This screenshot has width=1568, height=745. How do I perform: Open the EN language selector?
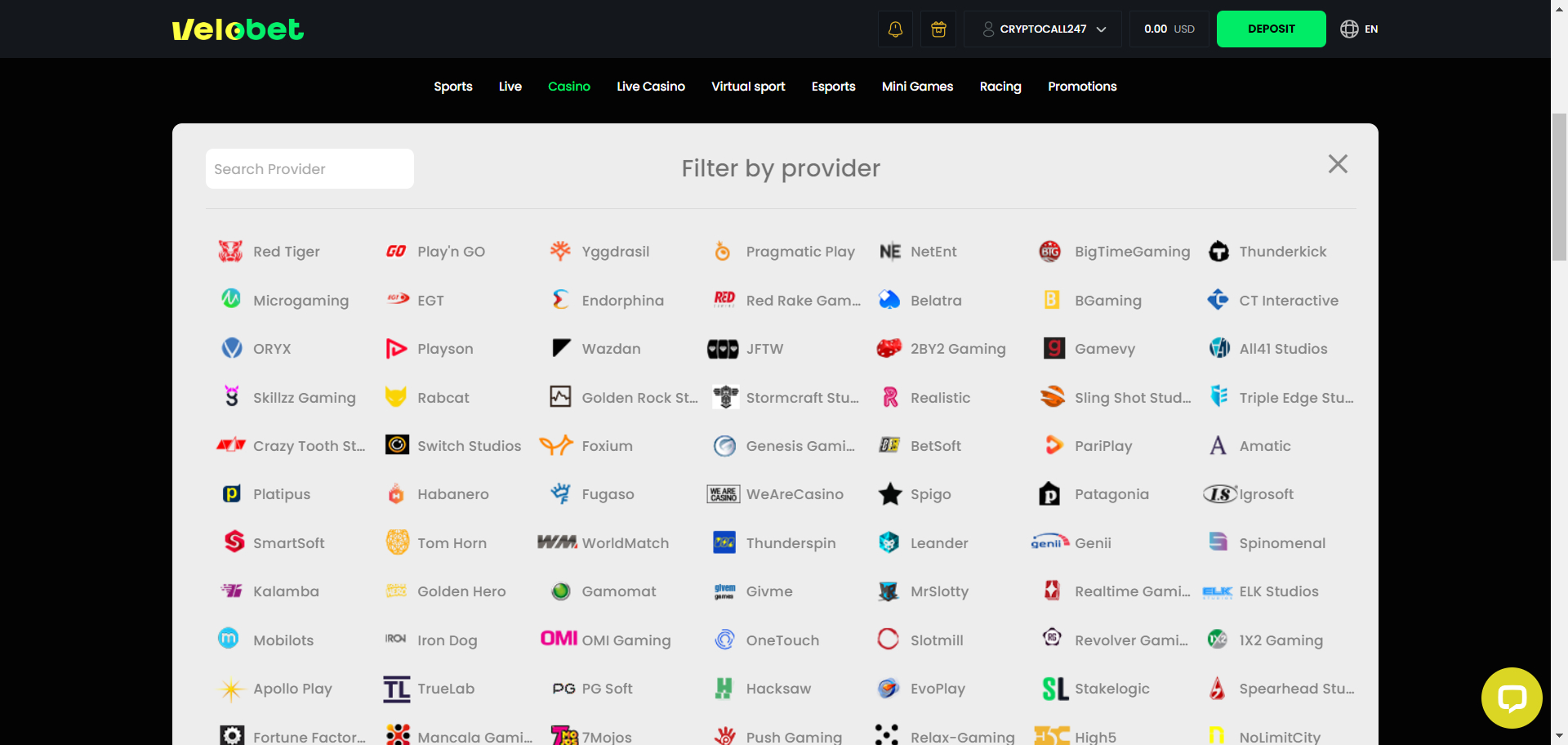[1359, 29]
